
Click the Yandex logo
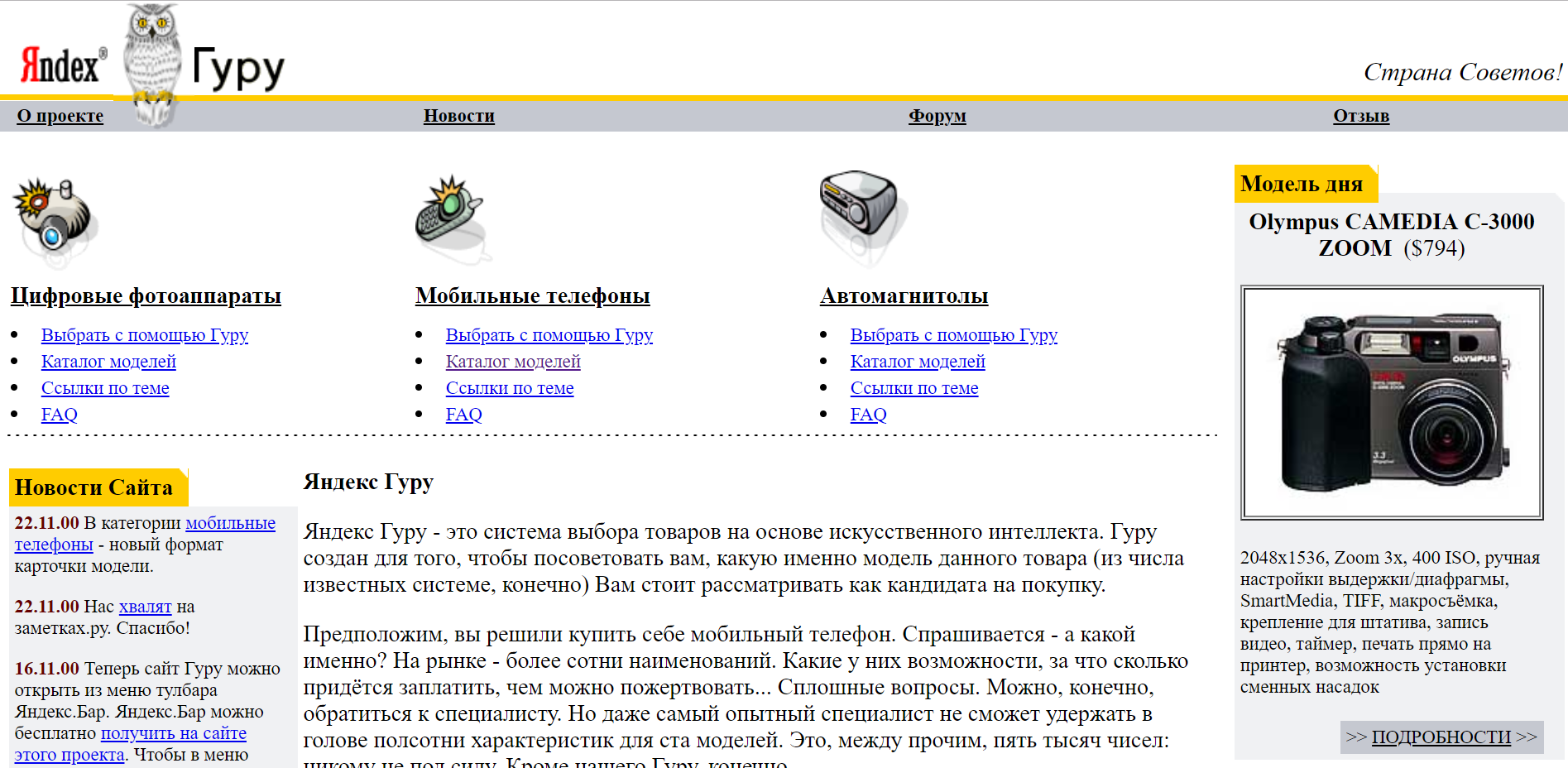tap(64, 65)
